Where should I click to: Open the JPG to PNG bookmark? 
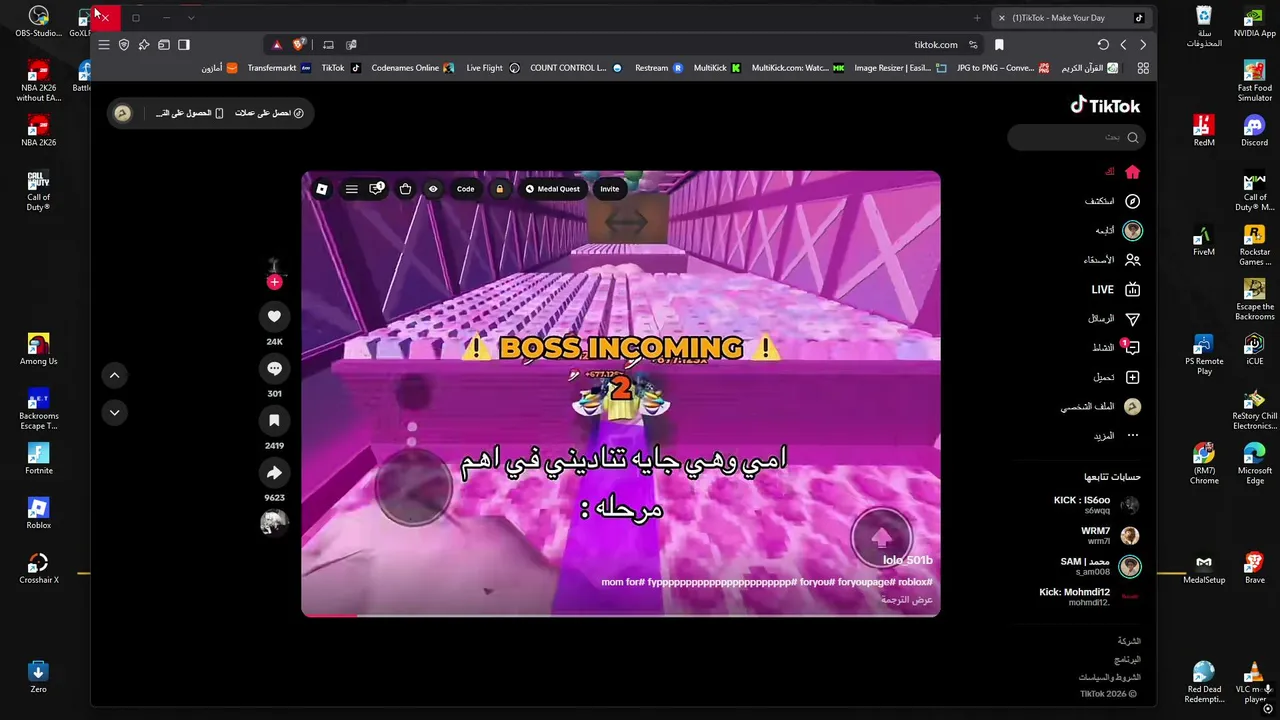[1003, 68]
